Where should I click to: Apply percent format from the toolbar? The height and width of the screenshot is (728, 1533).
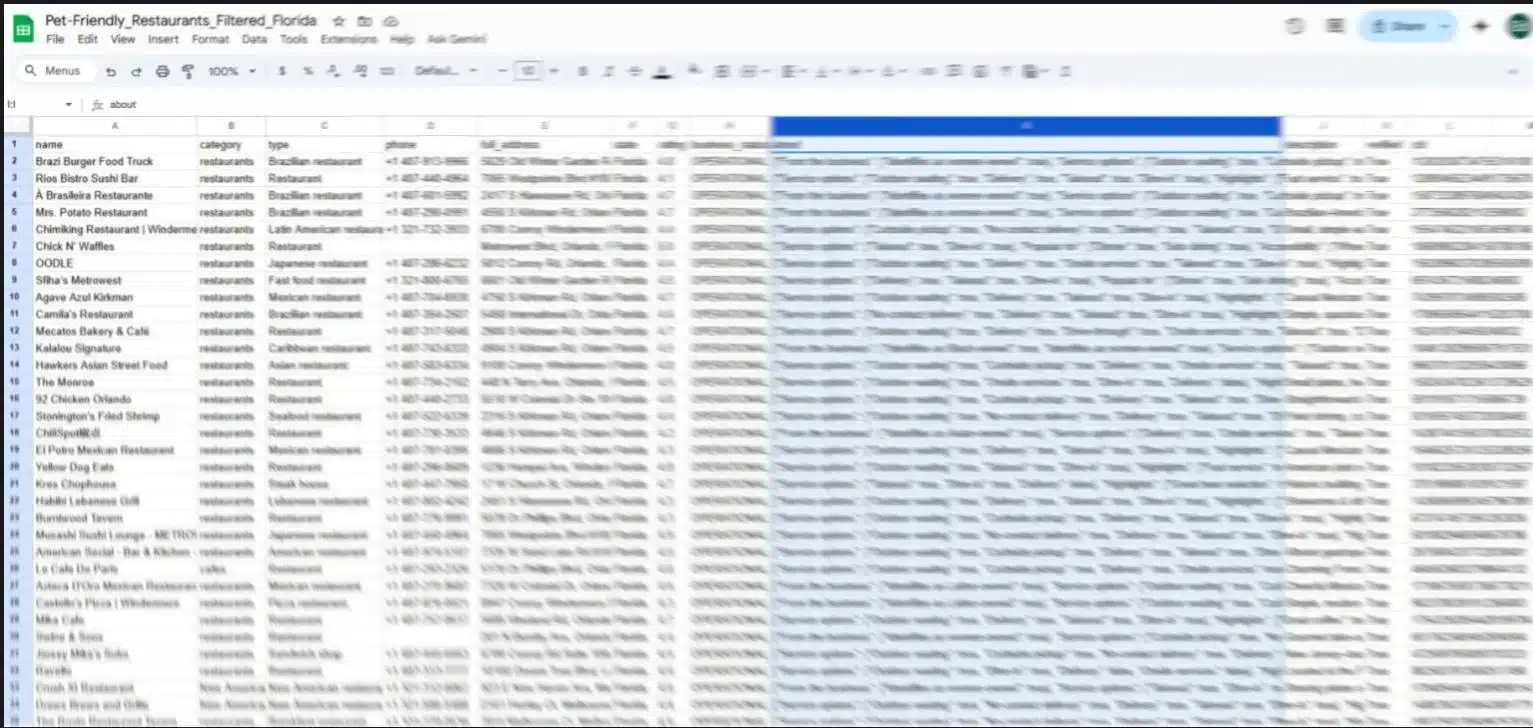pos(308,72)
